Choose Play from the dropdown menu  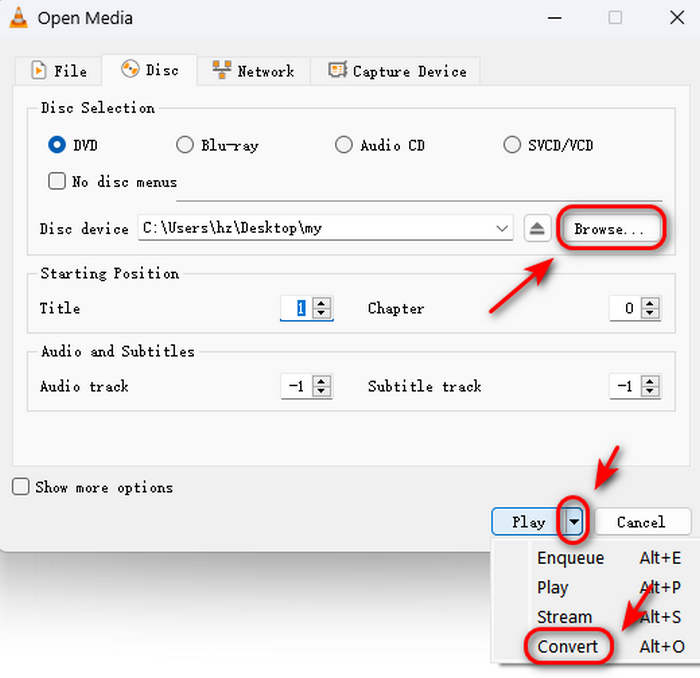point(596,587)
